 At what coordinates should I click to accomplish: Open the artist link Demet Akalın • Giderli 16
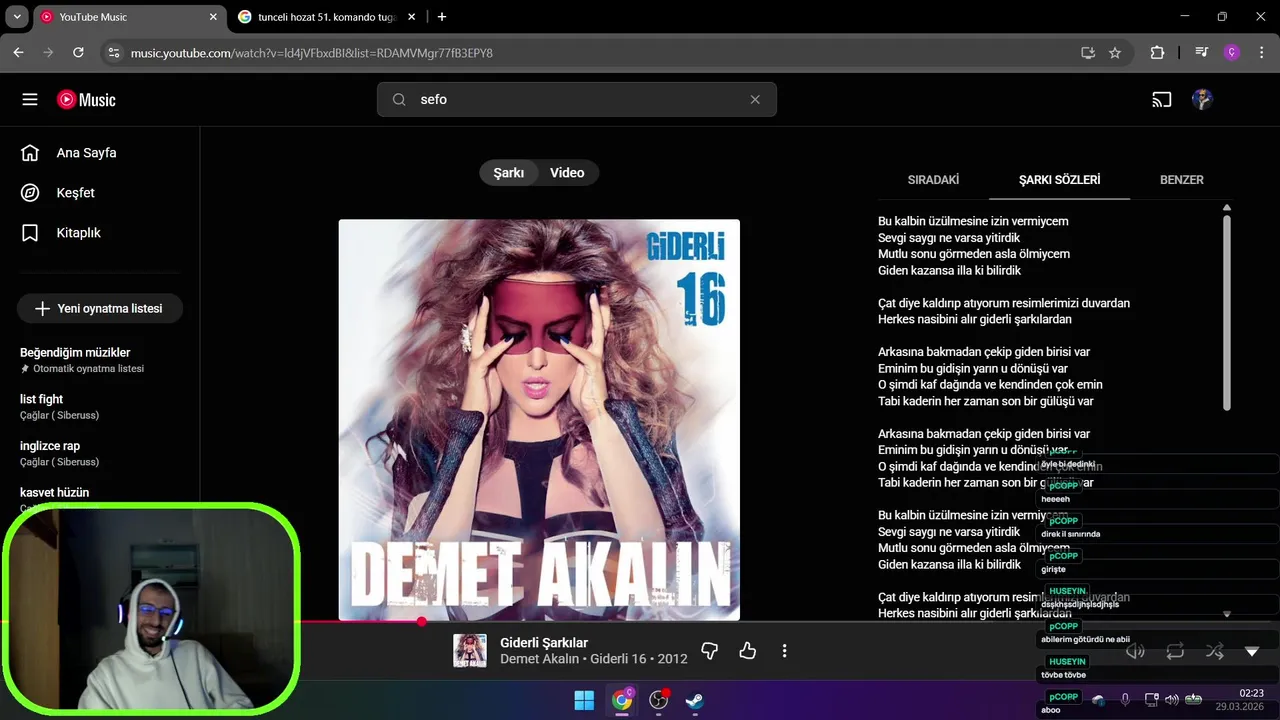tap(594, 659)
